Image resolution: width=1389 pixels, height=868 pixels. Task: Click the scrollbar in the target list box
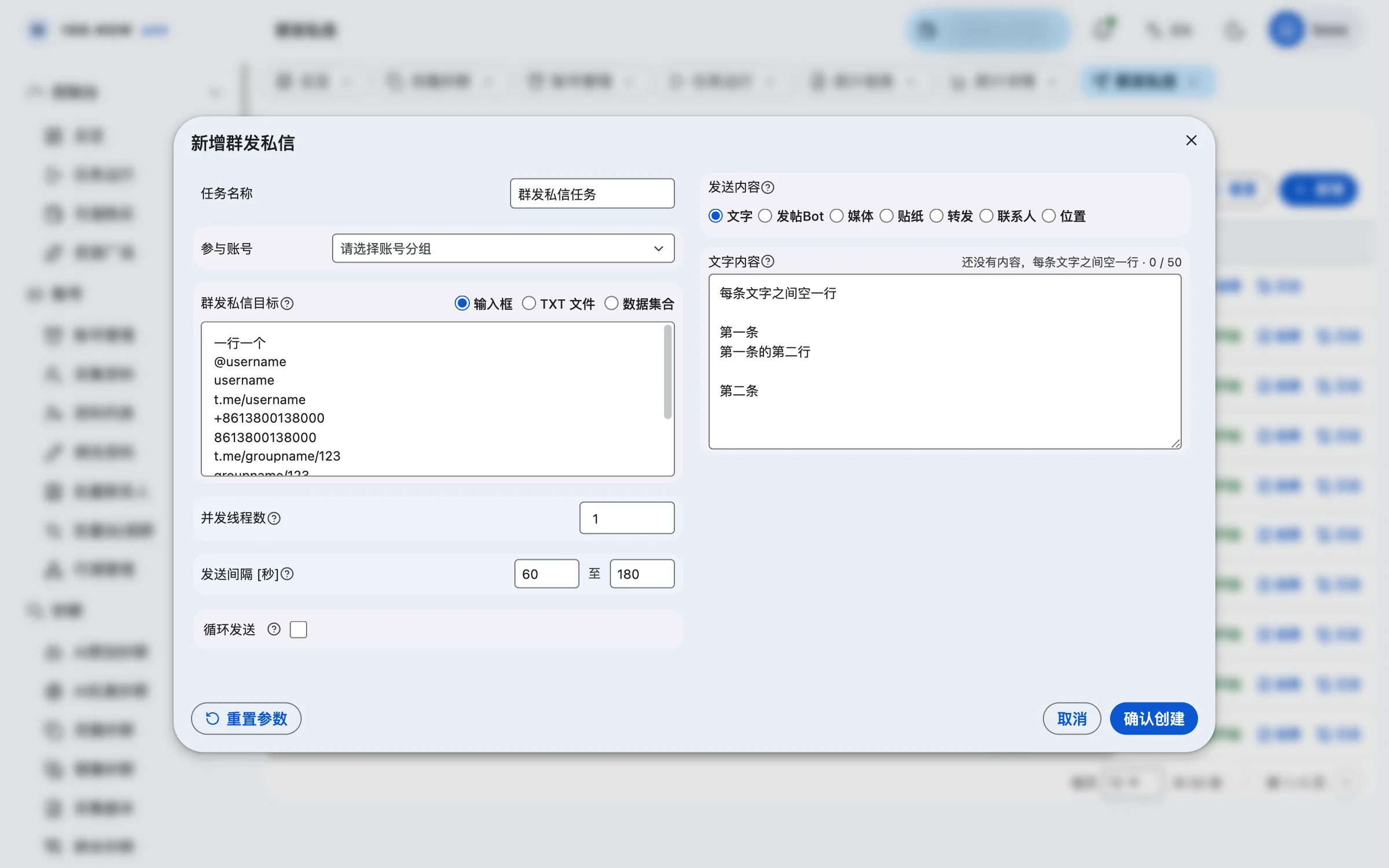[667, 372]
